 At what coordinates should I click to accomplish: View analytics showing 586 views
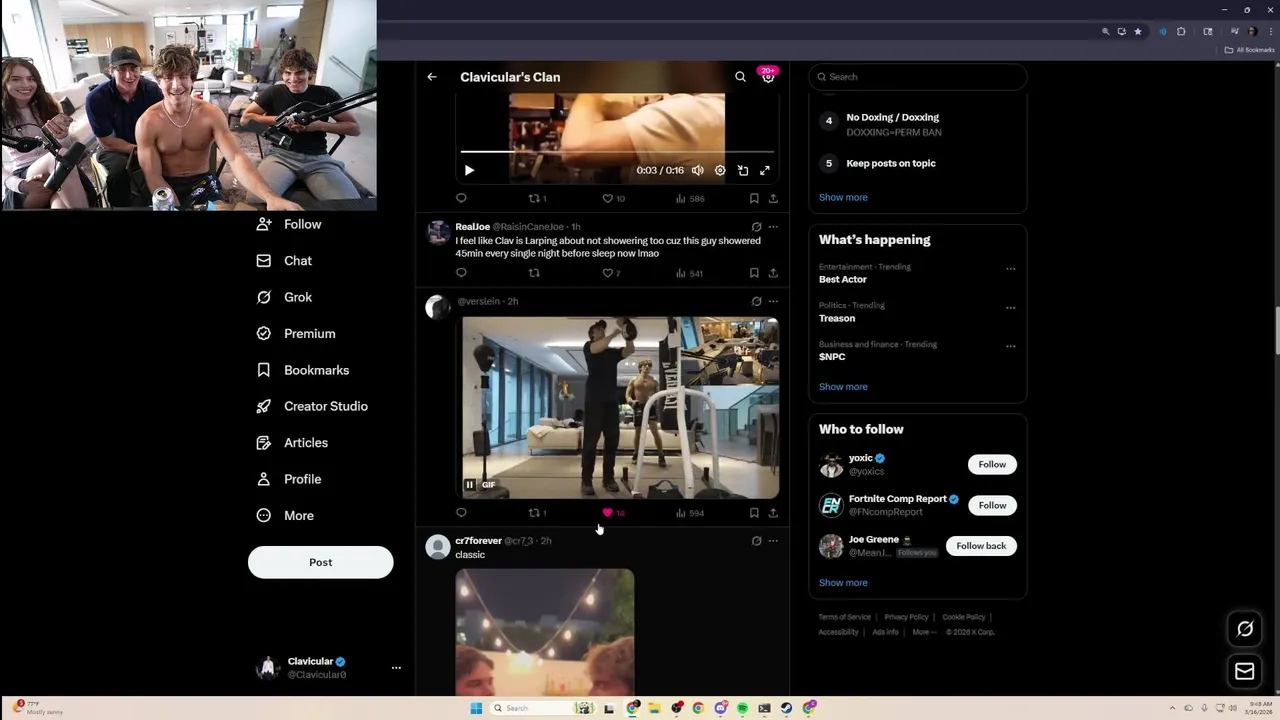pos(690,198)
